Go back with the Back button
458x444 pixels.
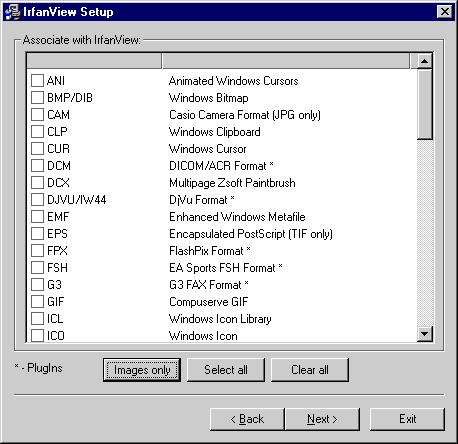click(247, 419)
